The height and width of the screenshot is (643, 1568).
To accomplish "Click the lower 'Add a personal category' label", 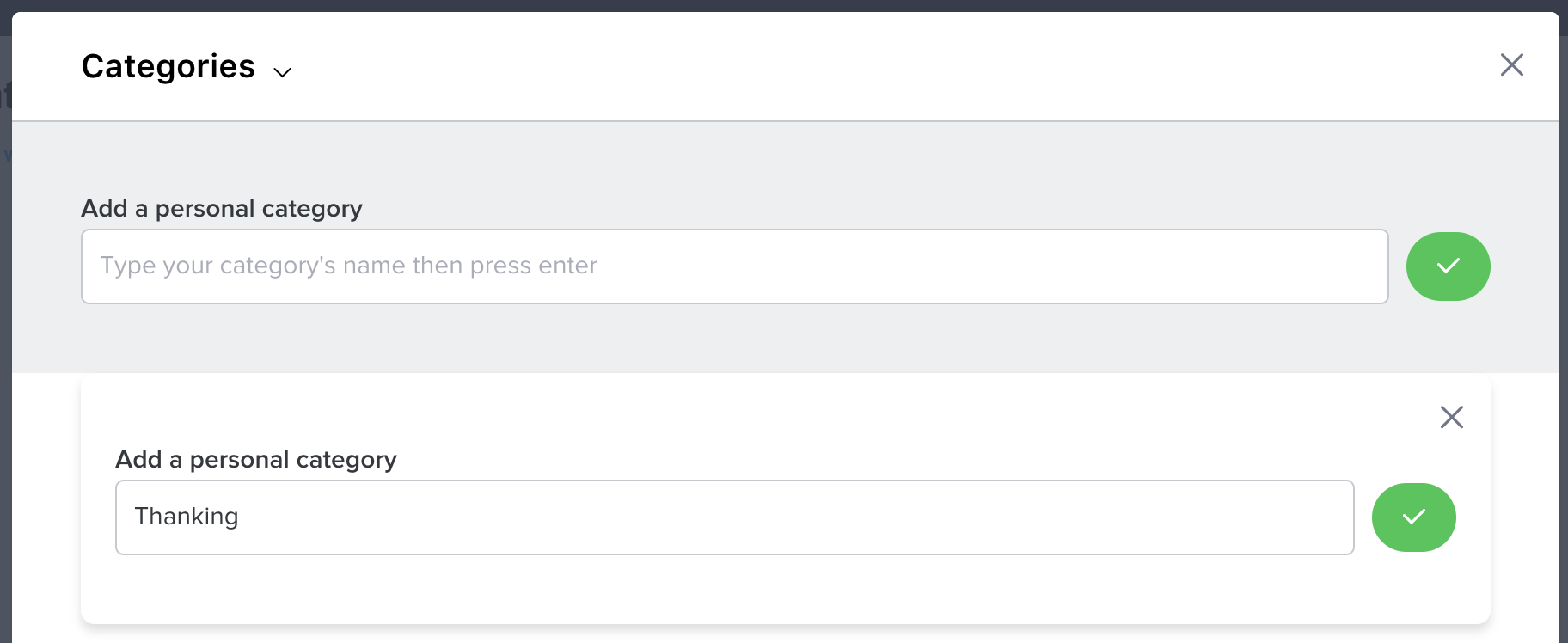I will tap(256, 460).
